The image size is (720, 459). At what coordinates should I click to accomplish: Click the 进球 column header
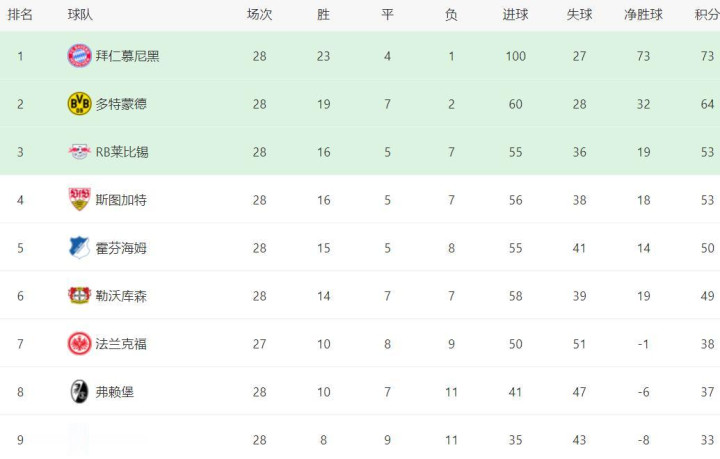click(x=515, y=15)
